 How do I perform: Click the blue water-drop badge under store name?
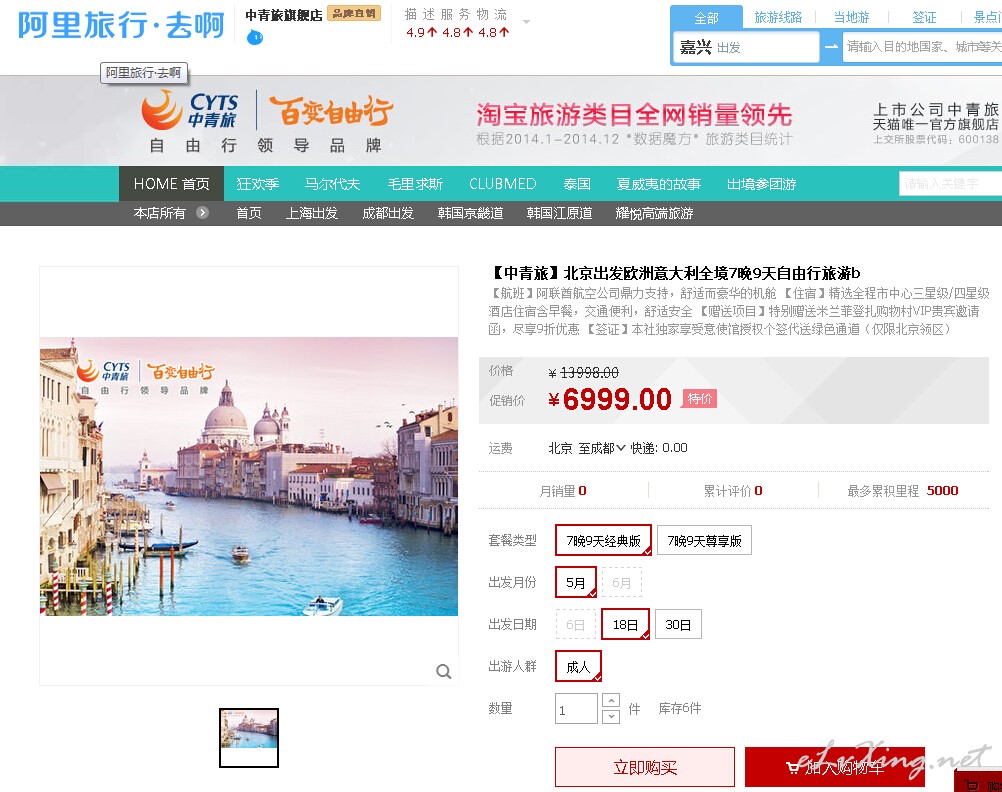click(x=255, y=38)
